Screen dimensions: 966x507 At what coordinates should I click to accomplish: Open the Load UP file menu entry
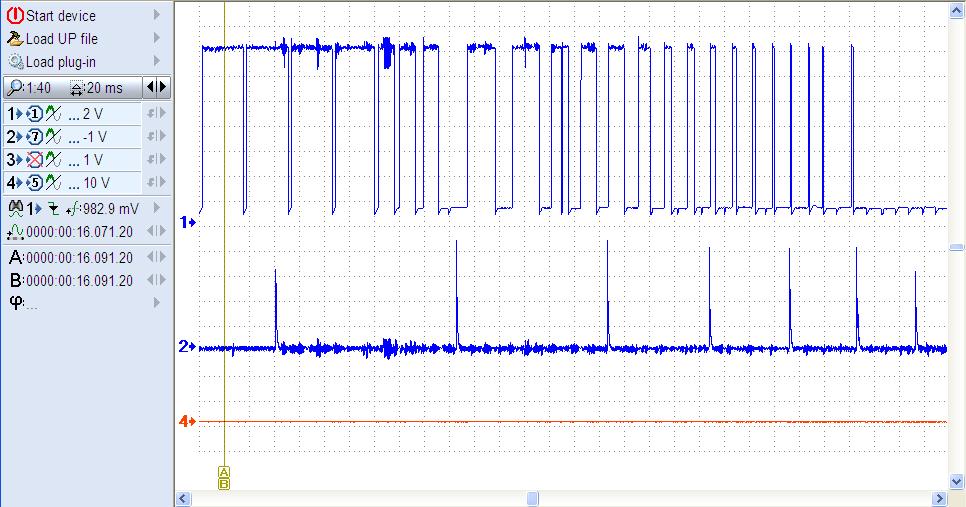coord(62,39)
